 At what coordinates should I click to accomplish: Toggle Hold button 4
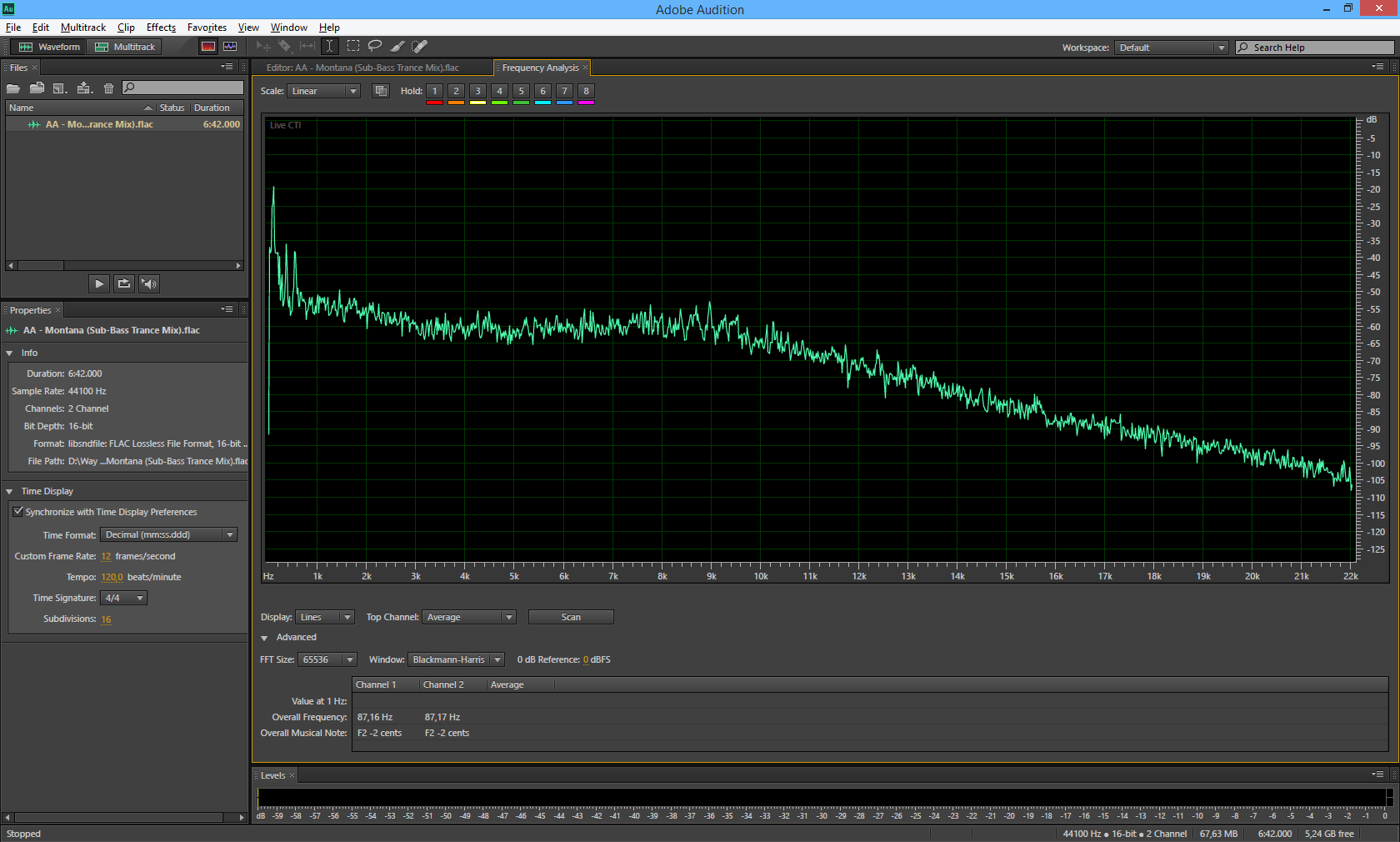click(x=499, y=91)
